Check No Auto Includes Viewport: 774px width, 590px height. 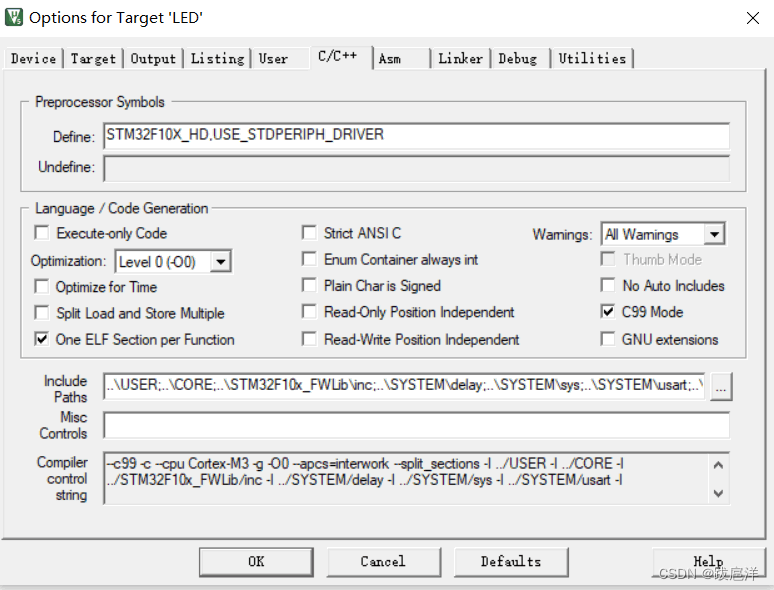coord(608,285)
